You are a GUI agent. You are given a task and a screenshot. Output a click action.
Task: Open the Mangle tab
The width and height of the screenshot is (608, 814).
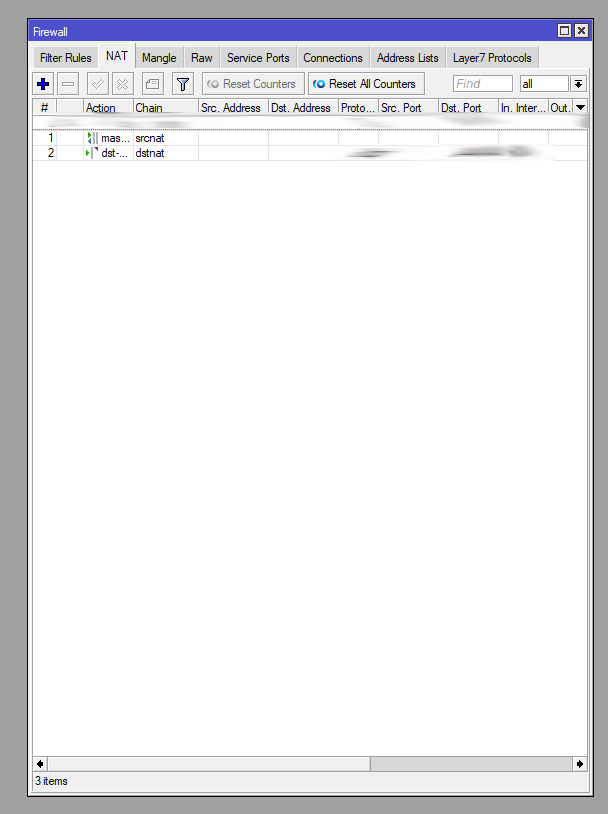pos(159,58)
